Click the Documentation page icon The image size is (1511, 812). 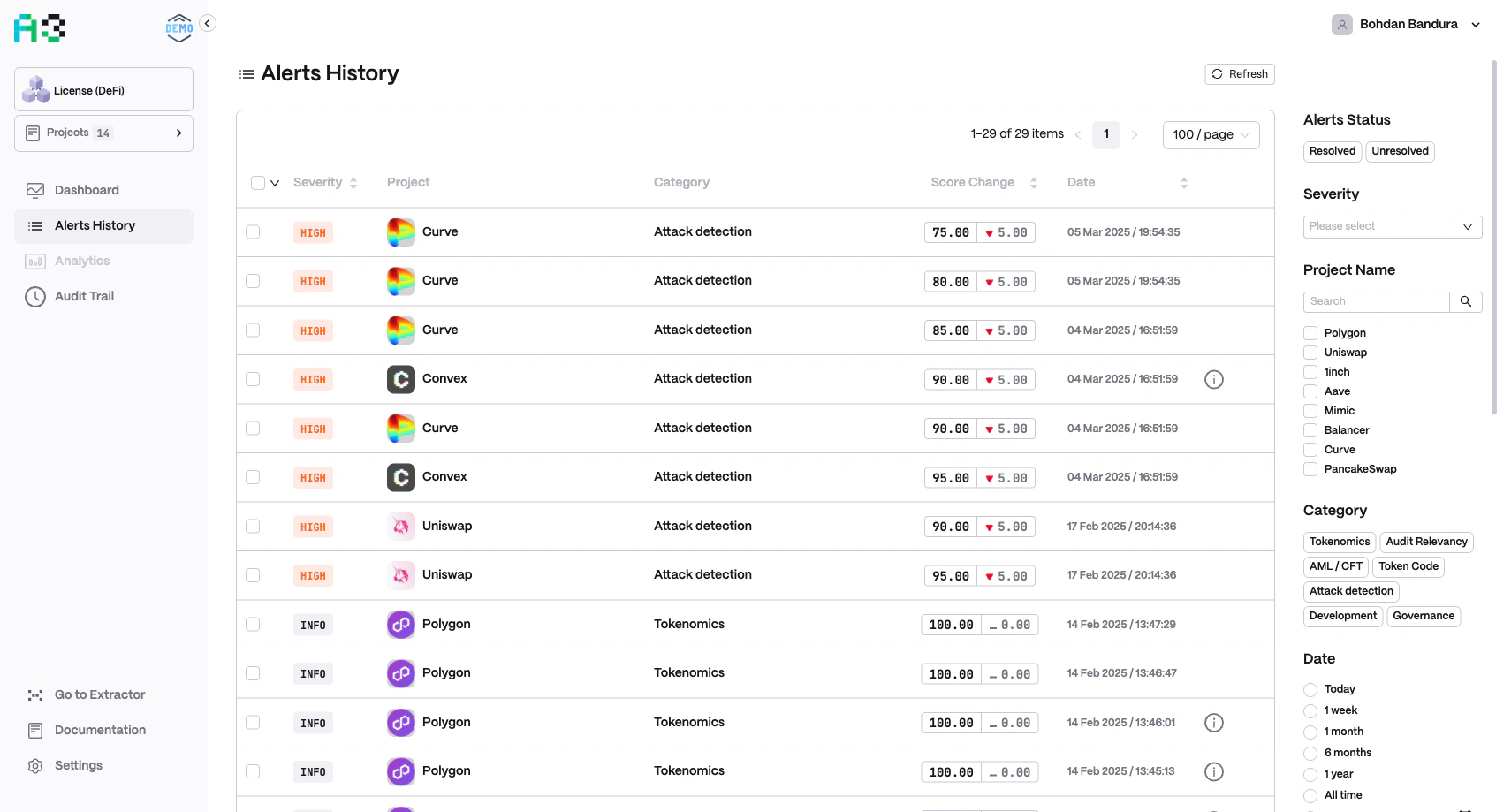pos(35,731)
